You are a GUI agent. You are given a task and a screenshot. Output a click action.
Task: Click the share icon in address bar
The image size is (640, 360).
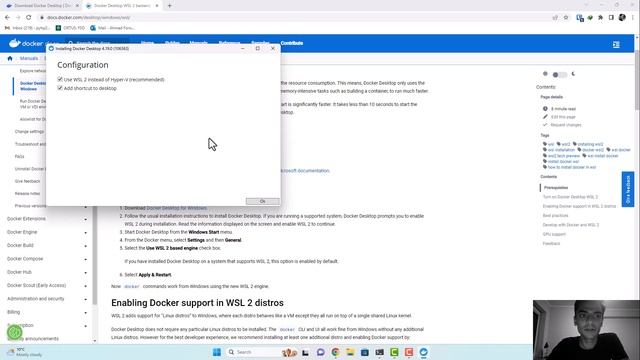pos(555,18)
